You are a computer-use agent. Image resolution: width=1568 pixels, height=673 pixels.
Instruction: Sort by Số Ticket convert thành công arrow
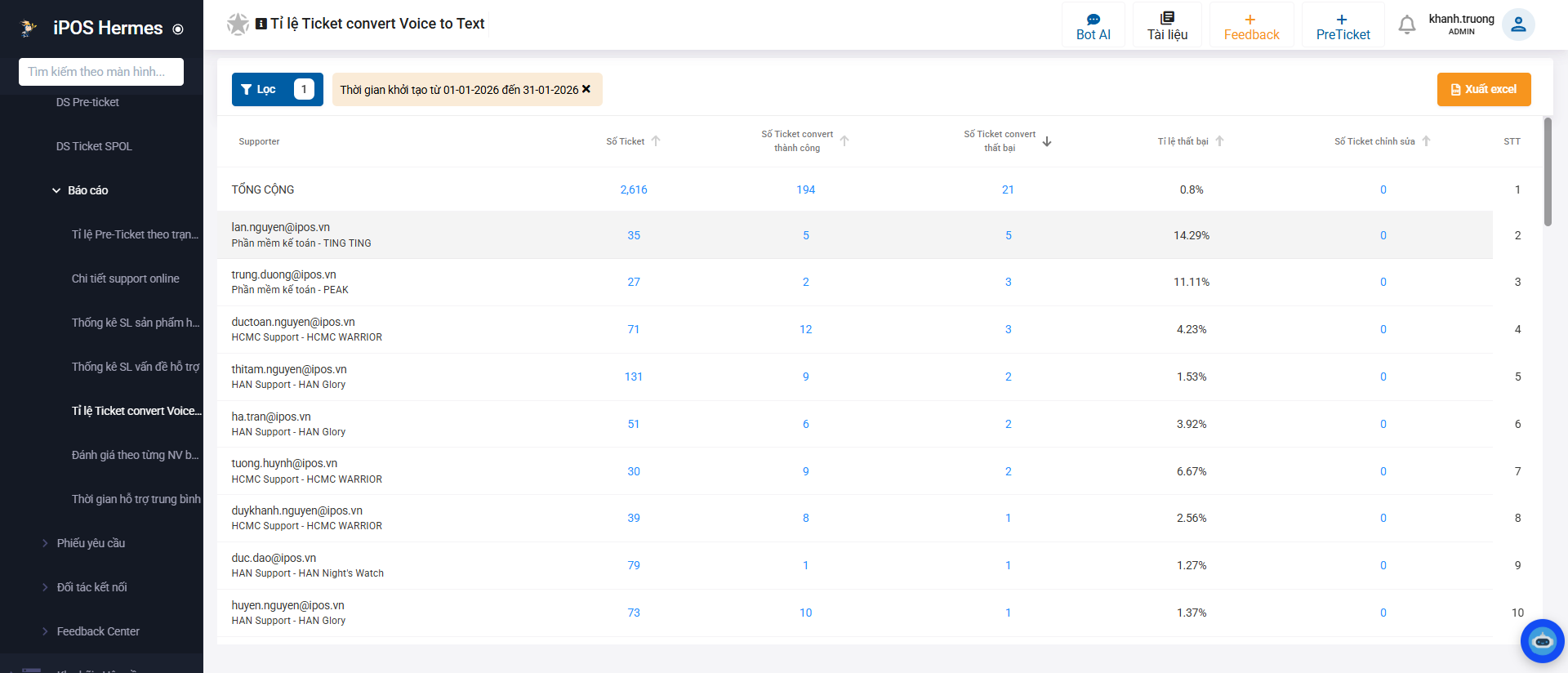844,141
